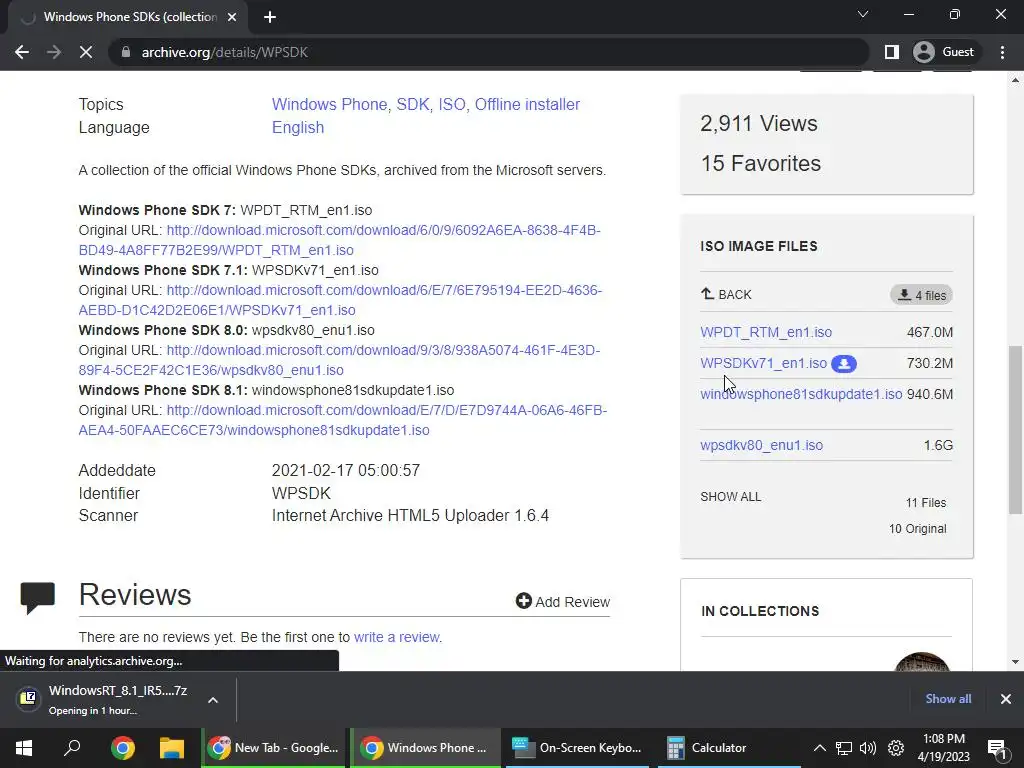
Task: Open Chrome's three-dot menu
Action: [x=1002, y=52]
